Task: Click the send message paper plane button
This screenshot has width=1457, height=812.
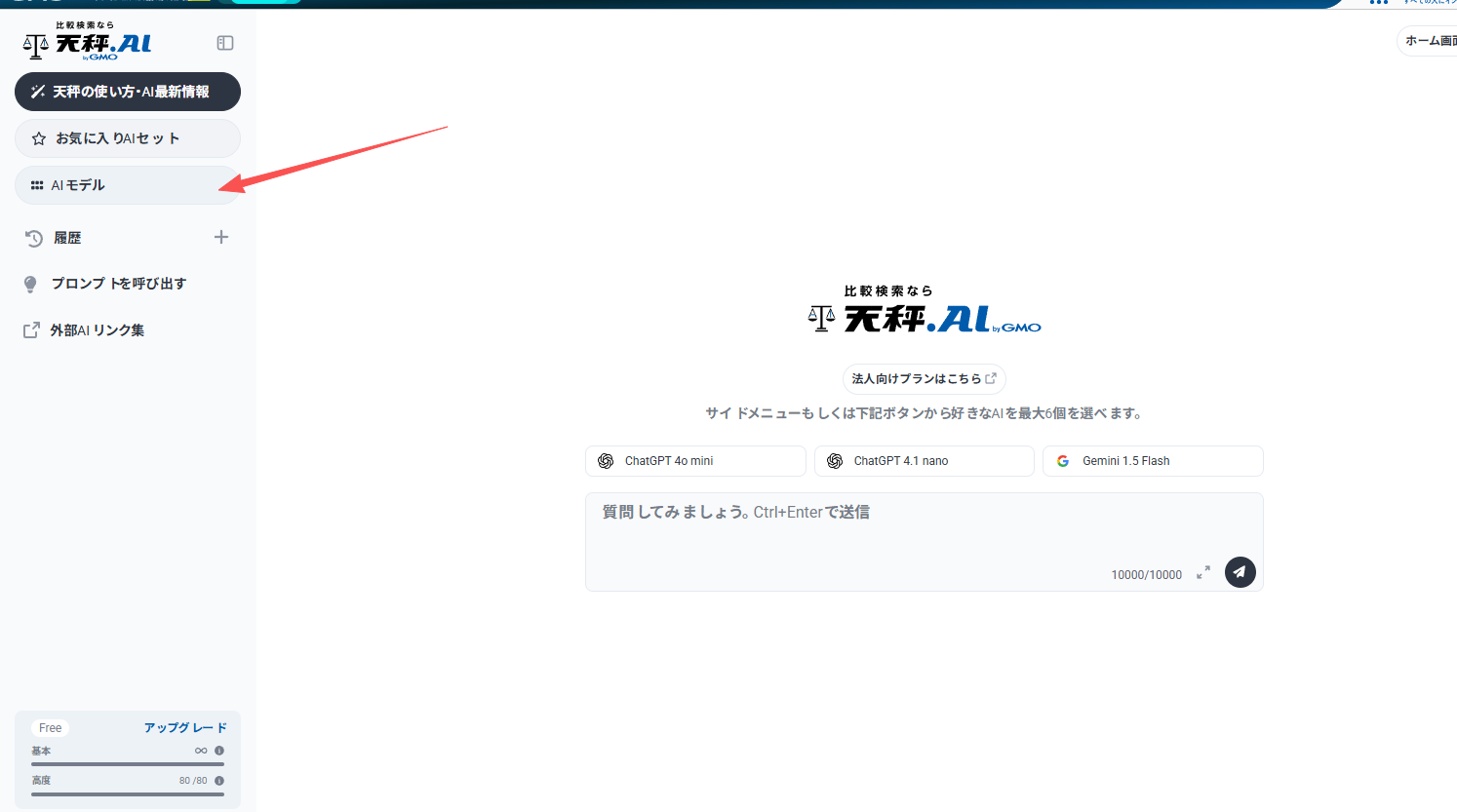Action: [1240, 572]
